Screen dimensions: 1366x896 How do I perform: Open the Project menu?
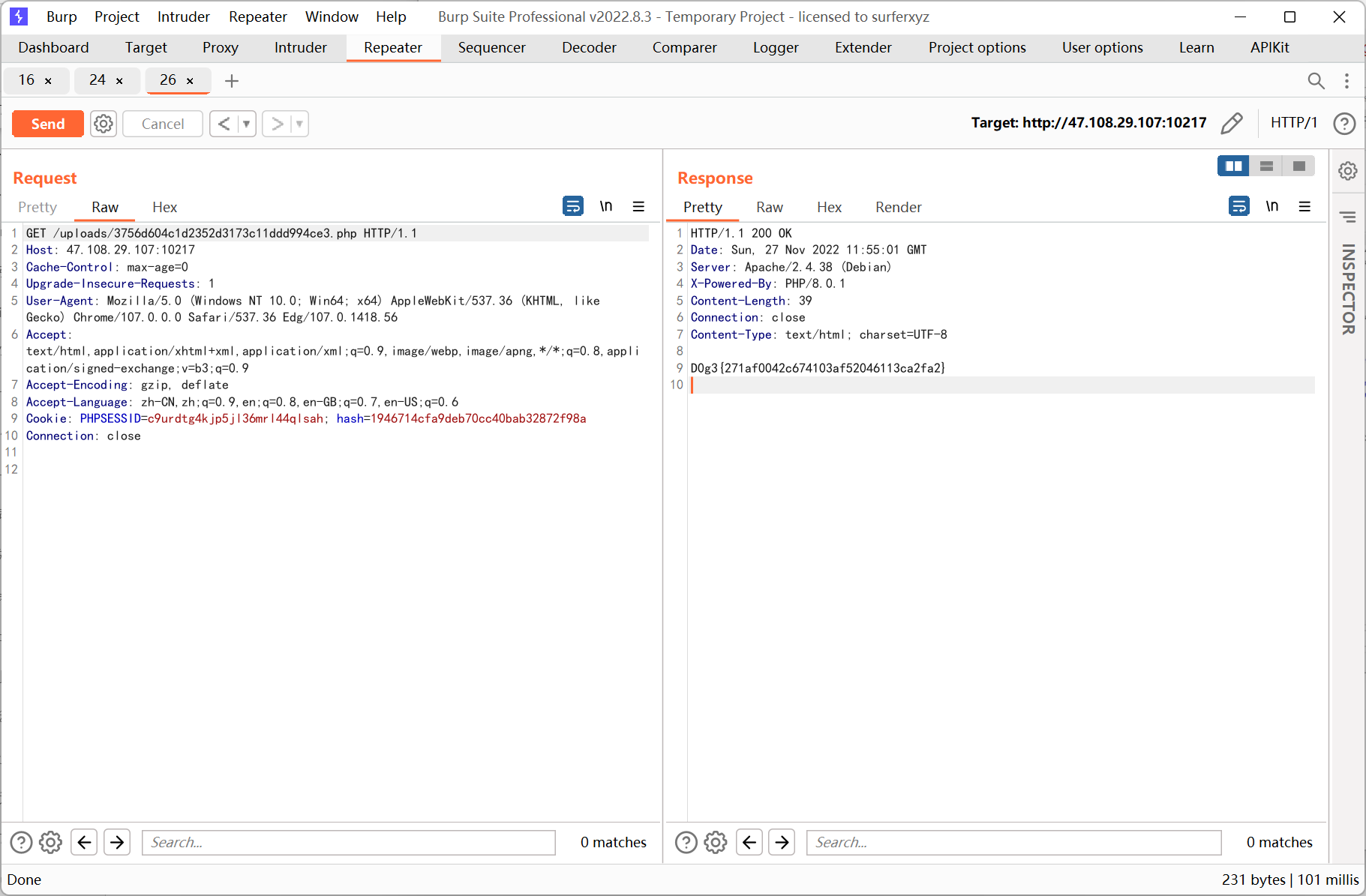click(117, 16)
